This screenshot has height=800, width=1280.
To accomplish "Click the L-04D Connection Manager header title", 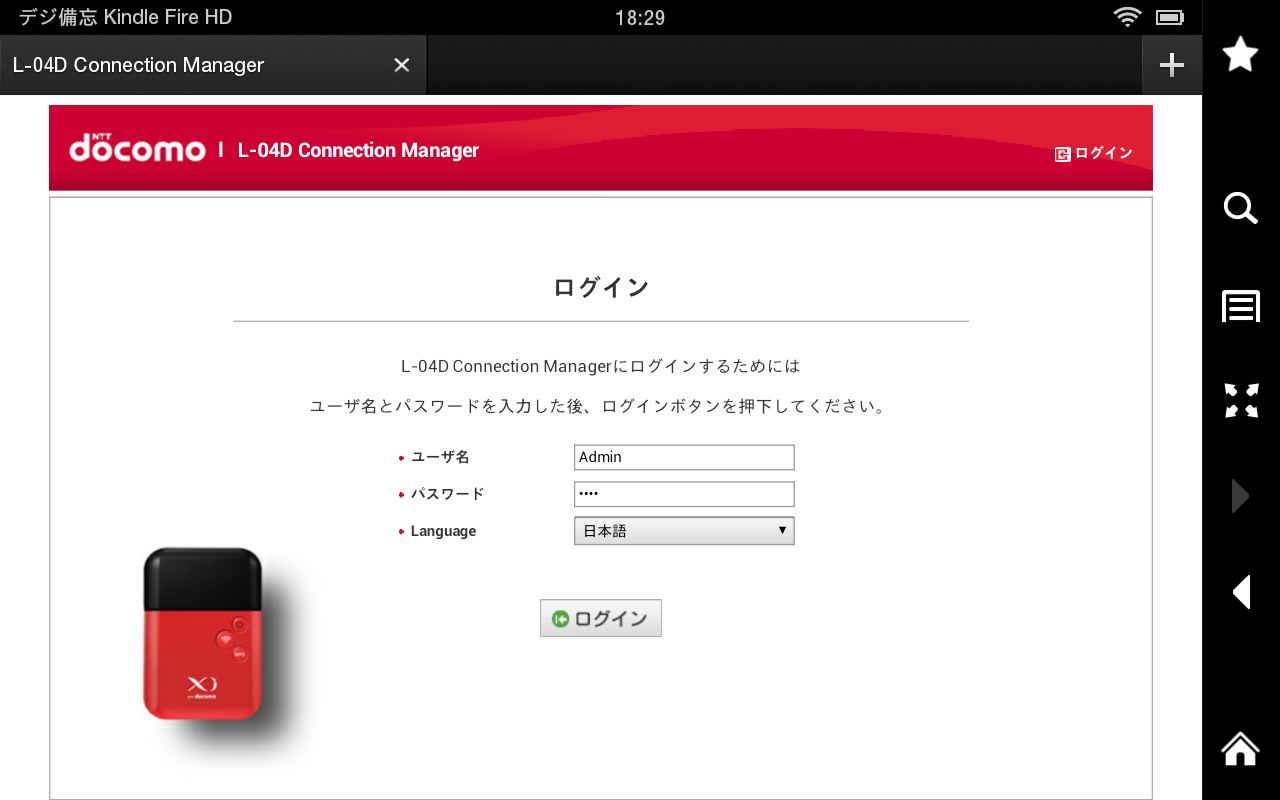I will (358, 150).
